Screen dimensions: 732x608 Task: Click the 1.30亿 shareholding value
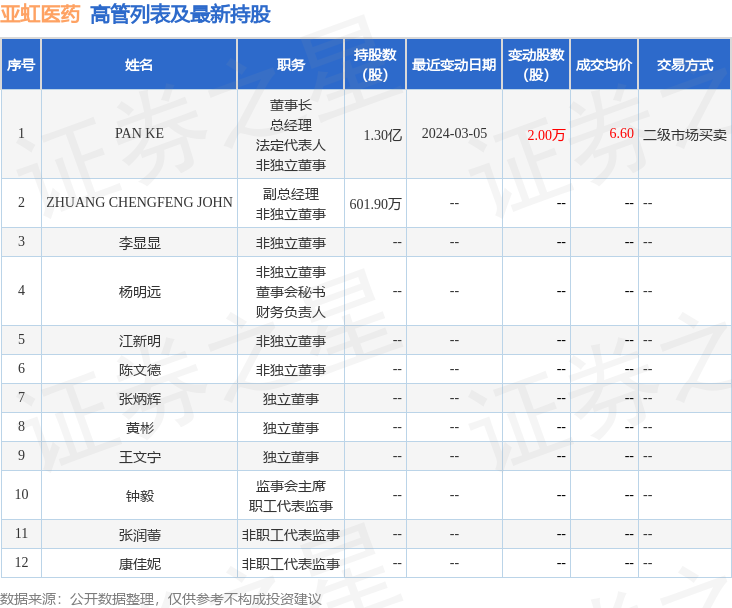383,135
